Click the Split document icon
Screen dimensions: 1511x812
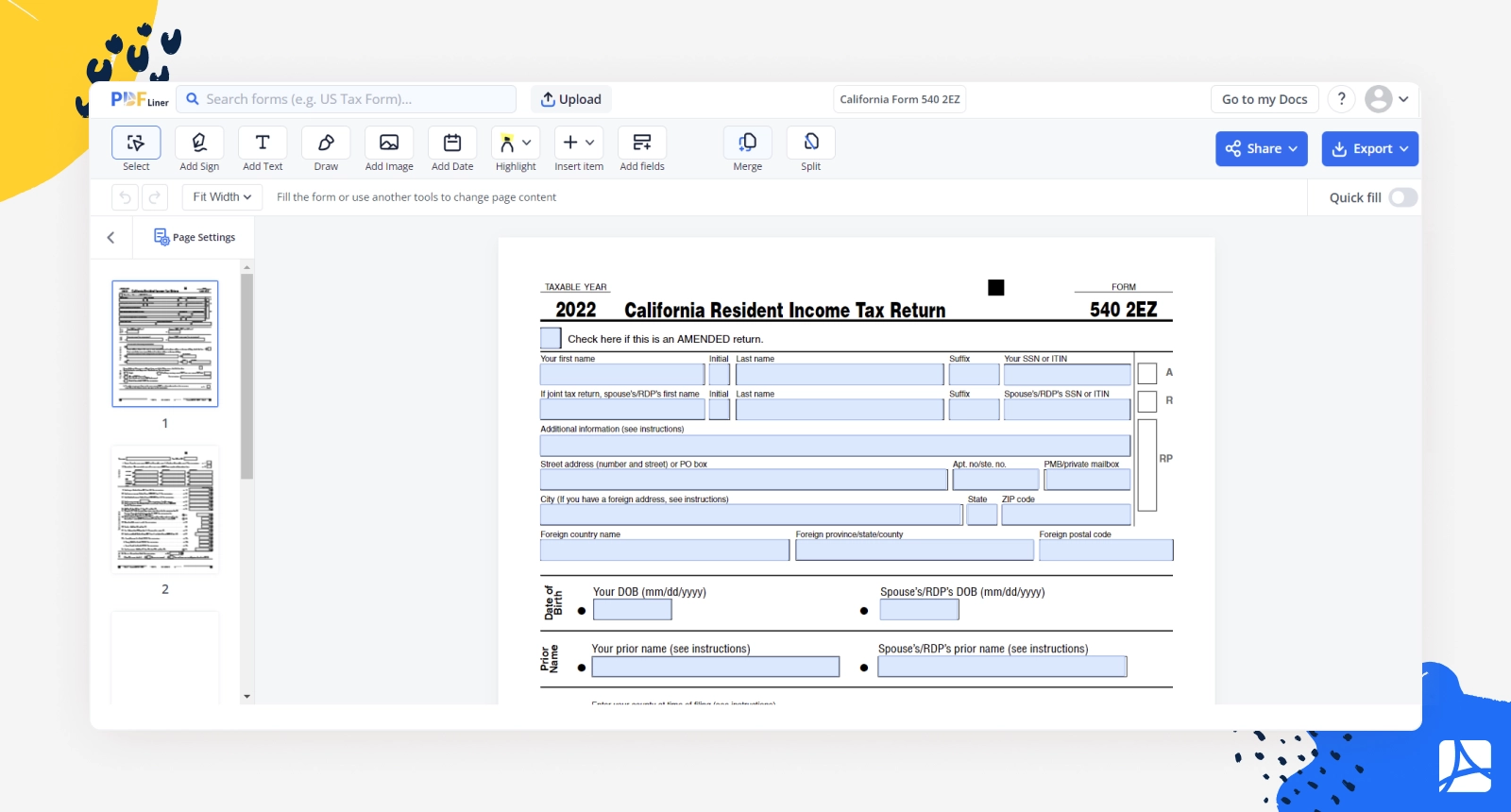[810, 144]
